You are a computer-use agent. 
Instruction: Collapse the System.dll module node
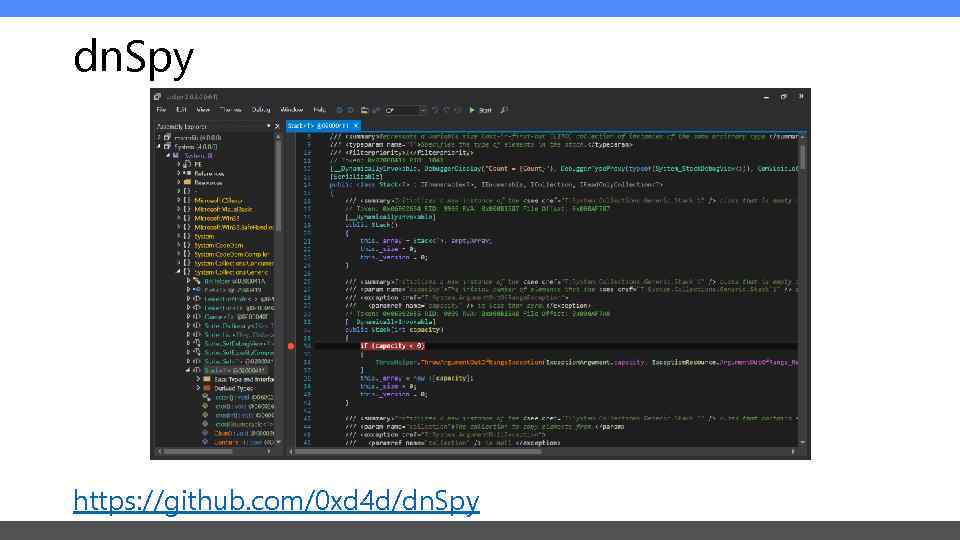168,156
